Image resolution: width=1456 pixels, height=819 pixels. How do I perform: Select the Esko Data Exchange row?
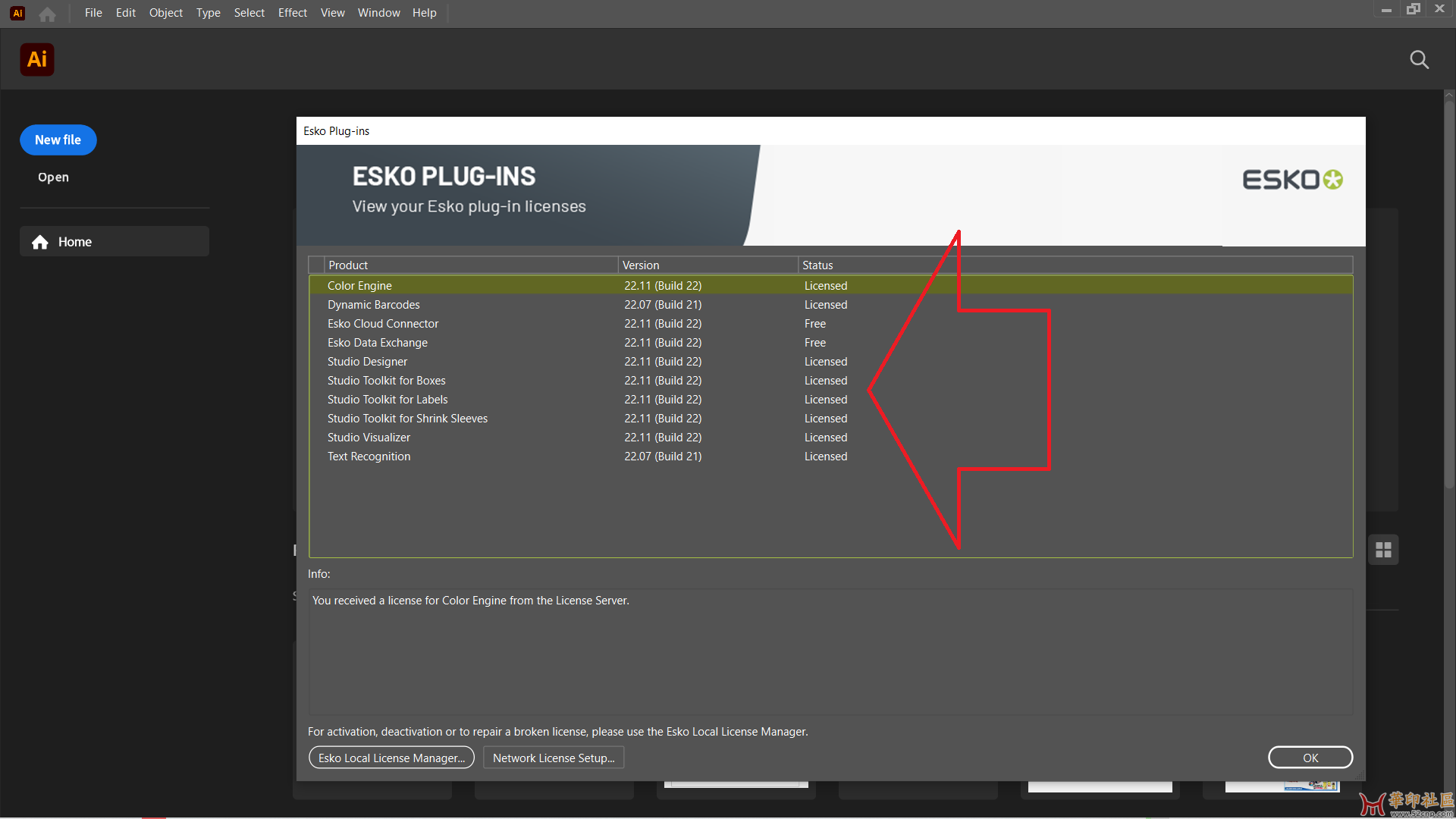click(x=831, y=343)
